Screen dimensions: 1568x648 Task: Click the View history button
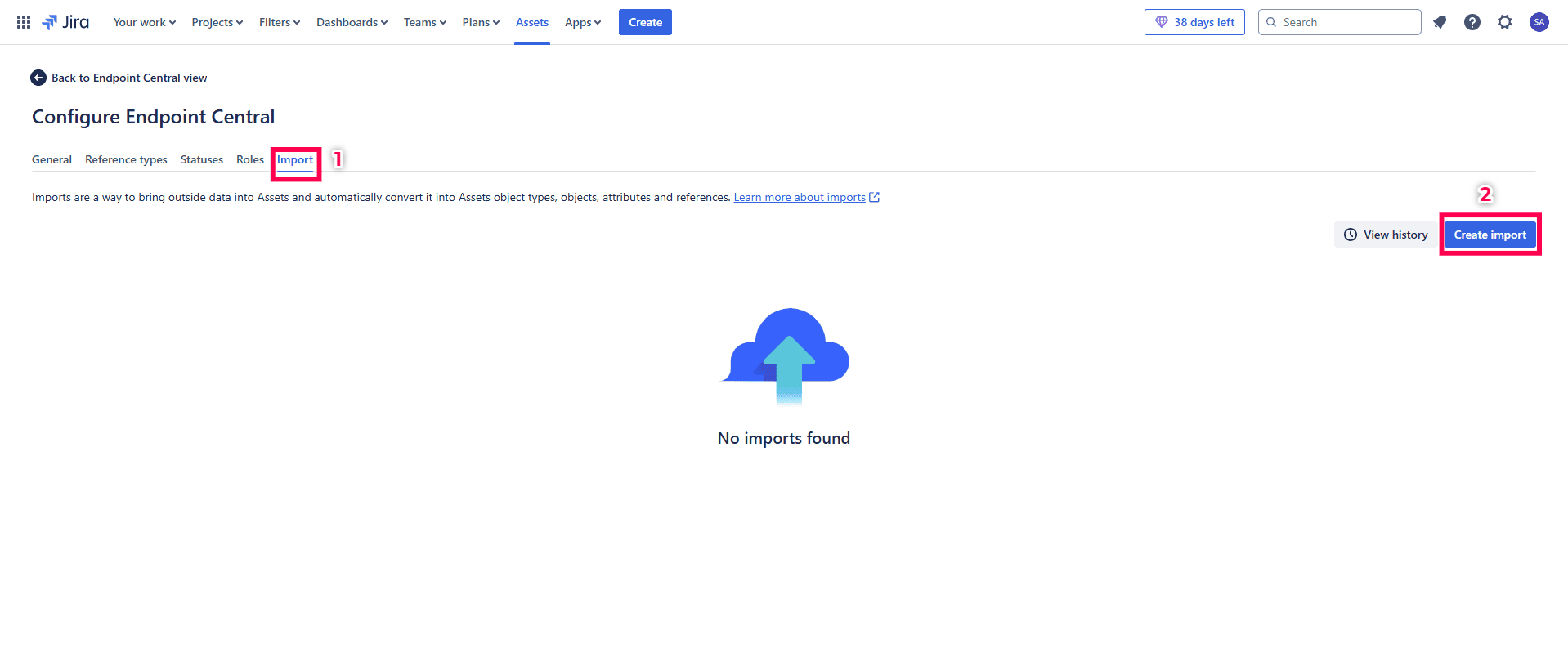(1386, 235)
